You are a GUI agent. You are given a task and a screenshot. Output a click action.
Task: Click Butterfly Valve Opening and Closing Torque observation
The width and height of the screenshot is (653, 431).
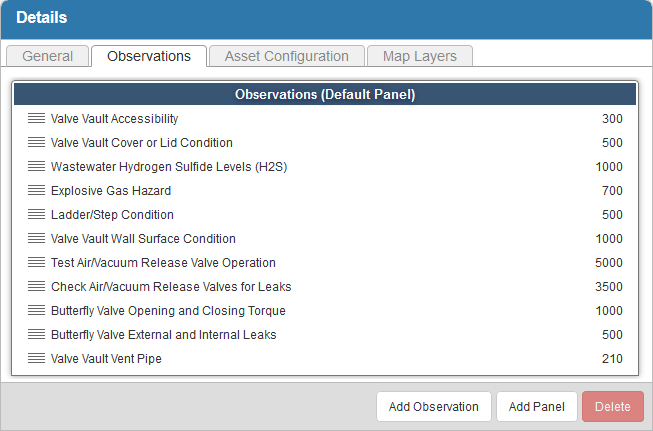point(168,311)
